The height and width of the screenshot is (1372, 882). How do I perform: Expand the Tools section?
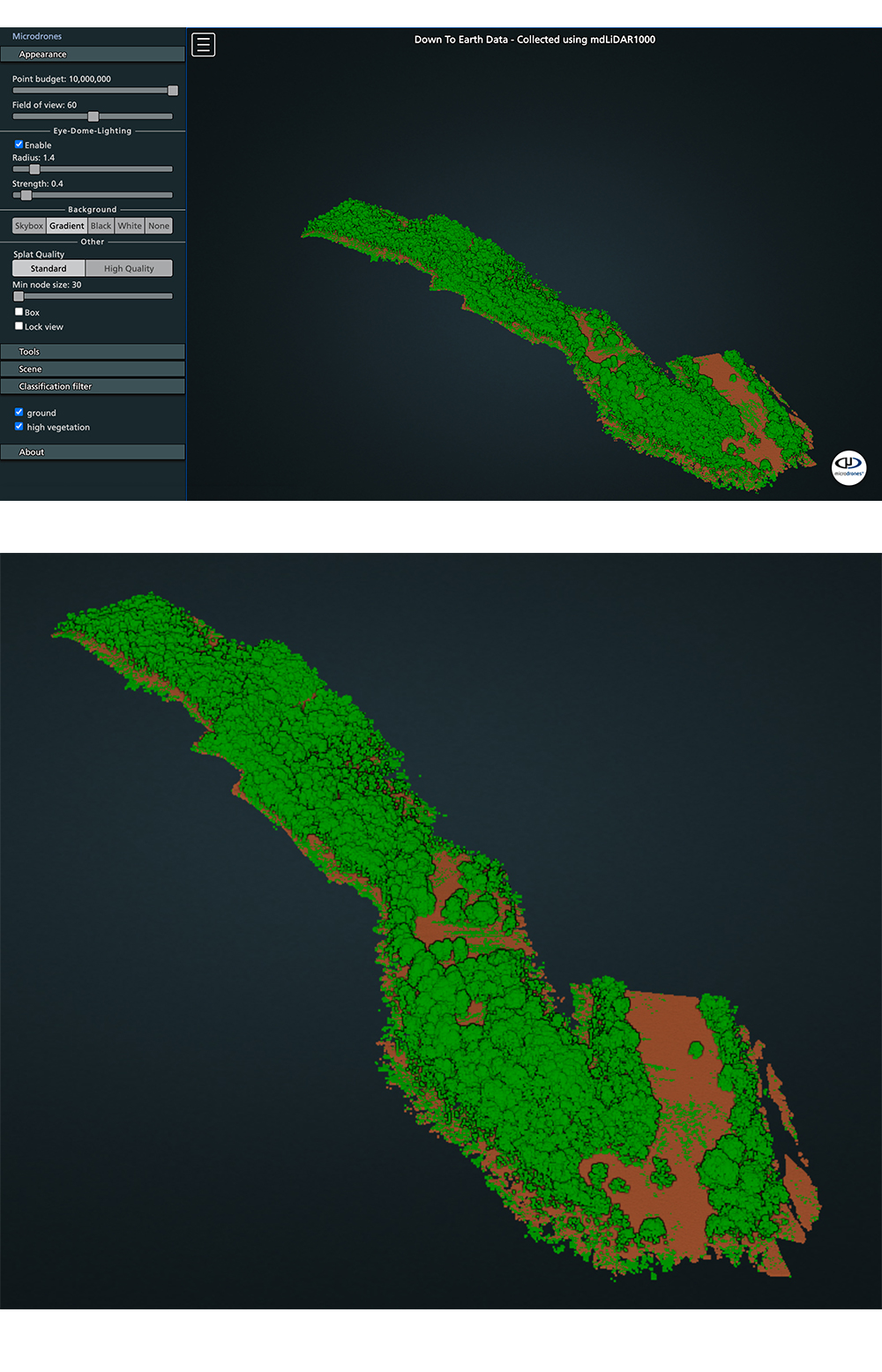coord(93,352)
